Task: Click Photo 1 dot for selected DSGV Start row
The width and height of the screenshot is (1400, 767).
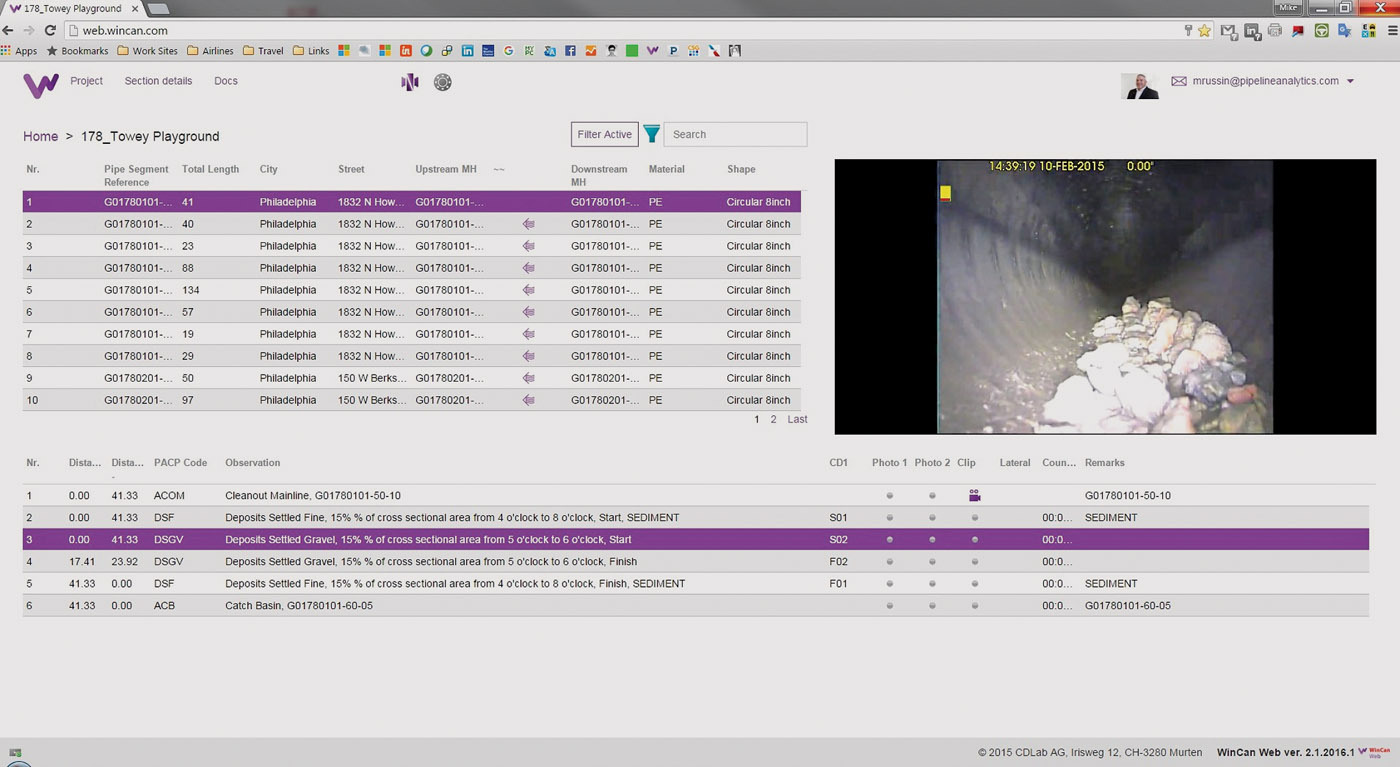Action: pos(889,540)
